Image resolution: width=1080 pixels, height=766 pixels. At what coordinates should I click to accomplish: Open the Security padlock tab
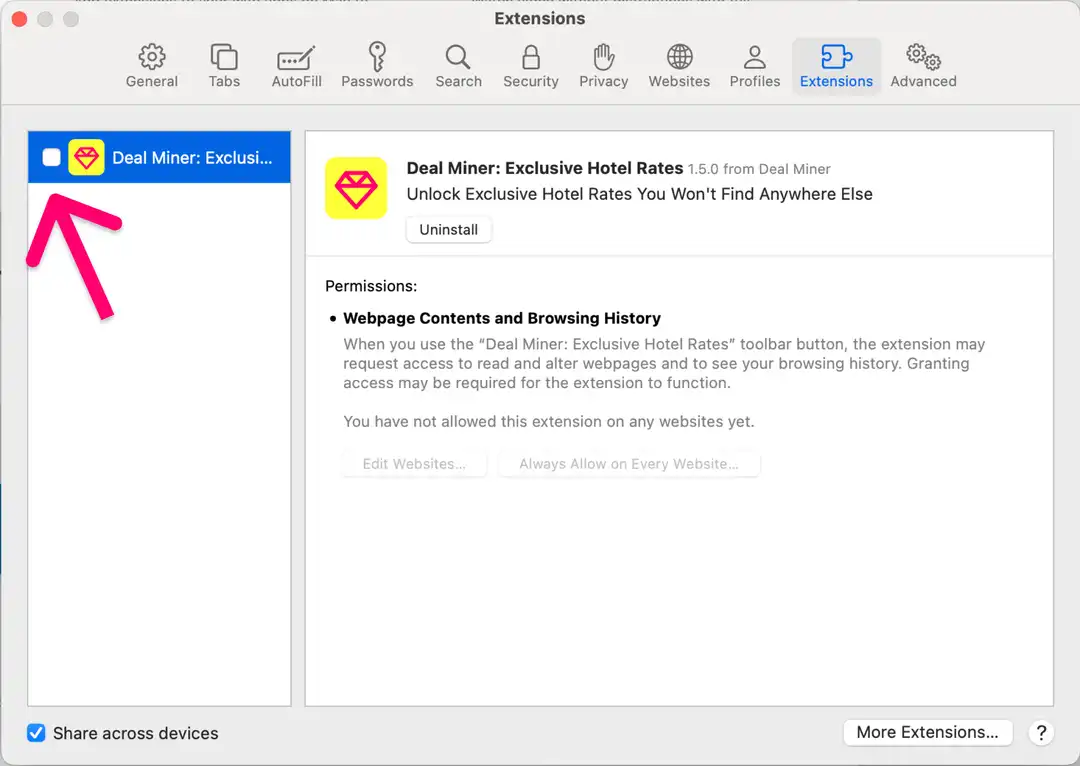tap(530, 67)
